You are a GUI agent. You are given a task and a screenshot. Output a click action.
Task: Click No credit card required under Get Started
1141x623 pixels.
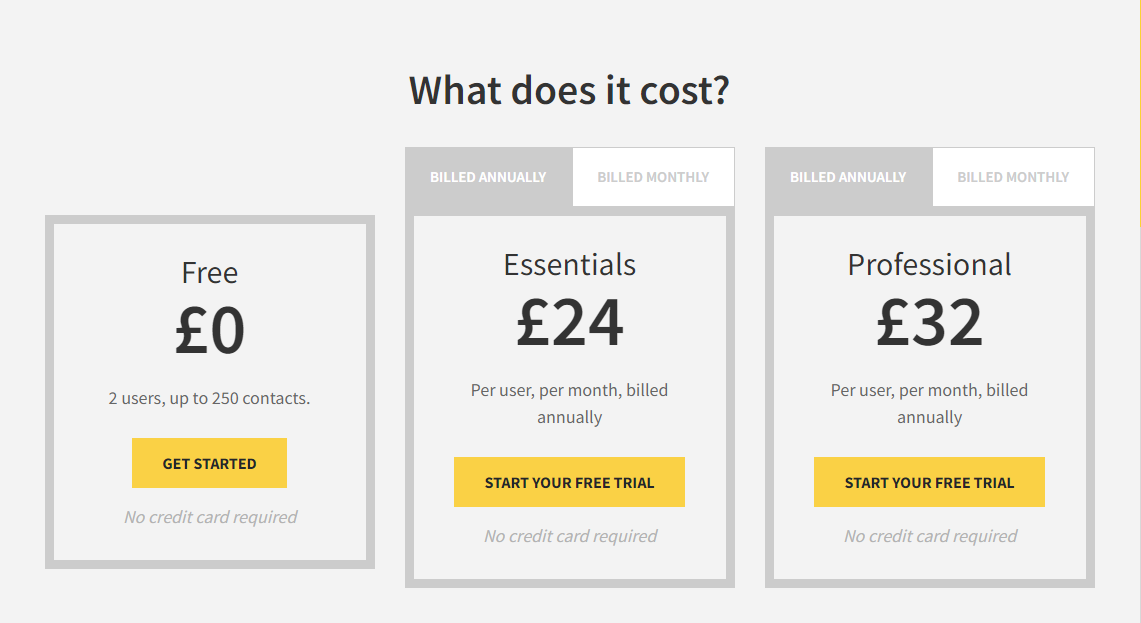pos(209,517)
